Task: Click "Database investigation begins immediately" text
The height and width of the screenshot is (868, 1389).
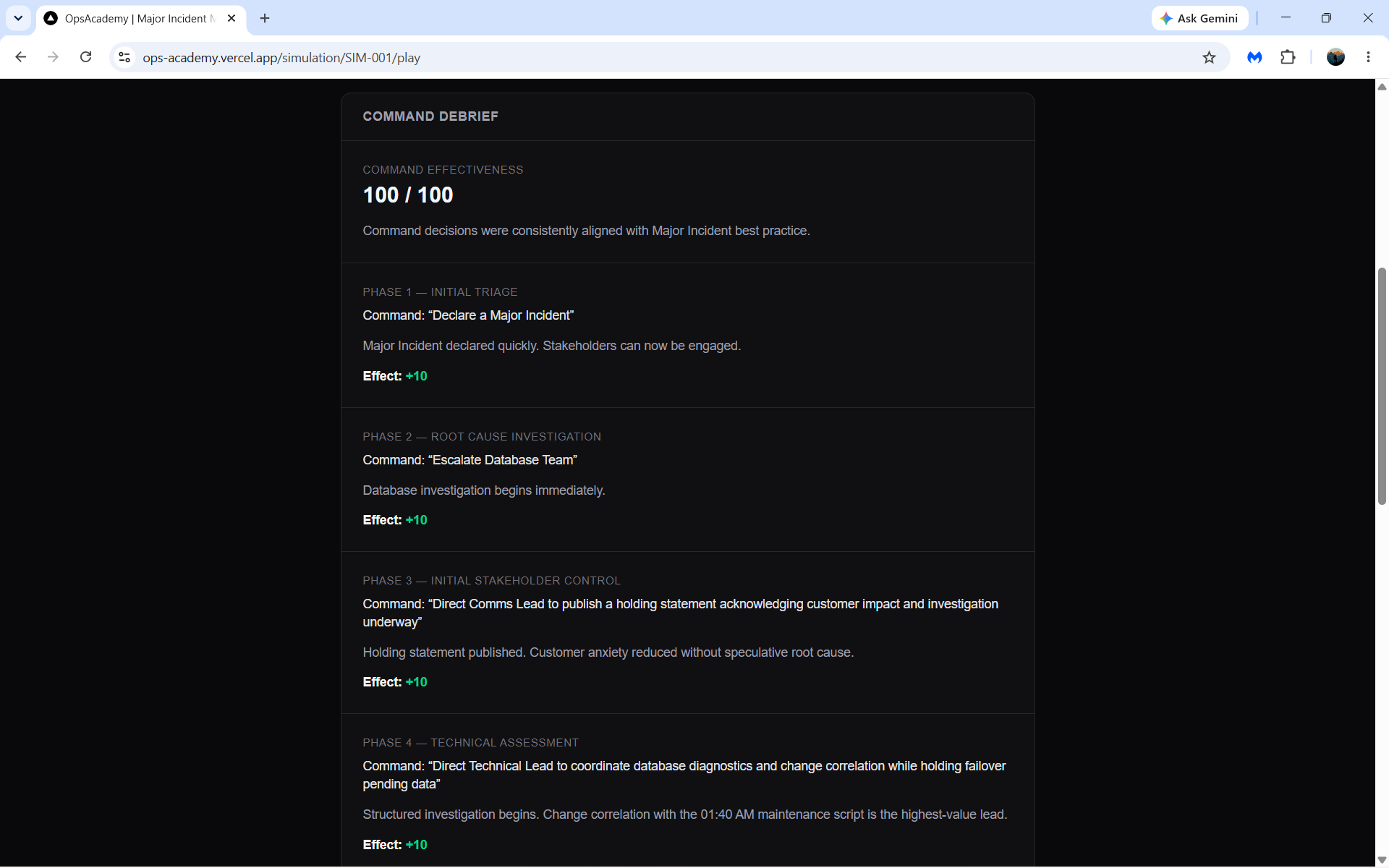Action: click(x=484, y=490)
